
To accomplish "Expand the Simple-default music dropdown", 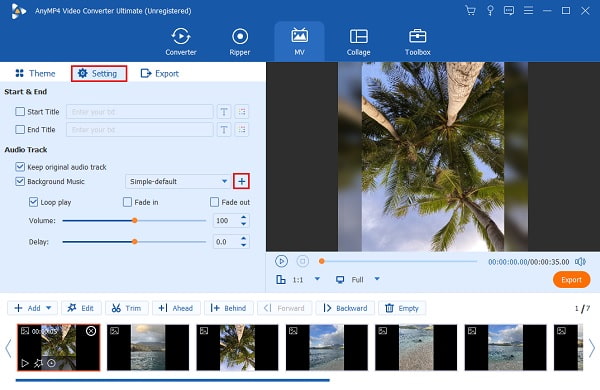I will (224, 181).
